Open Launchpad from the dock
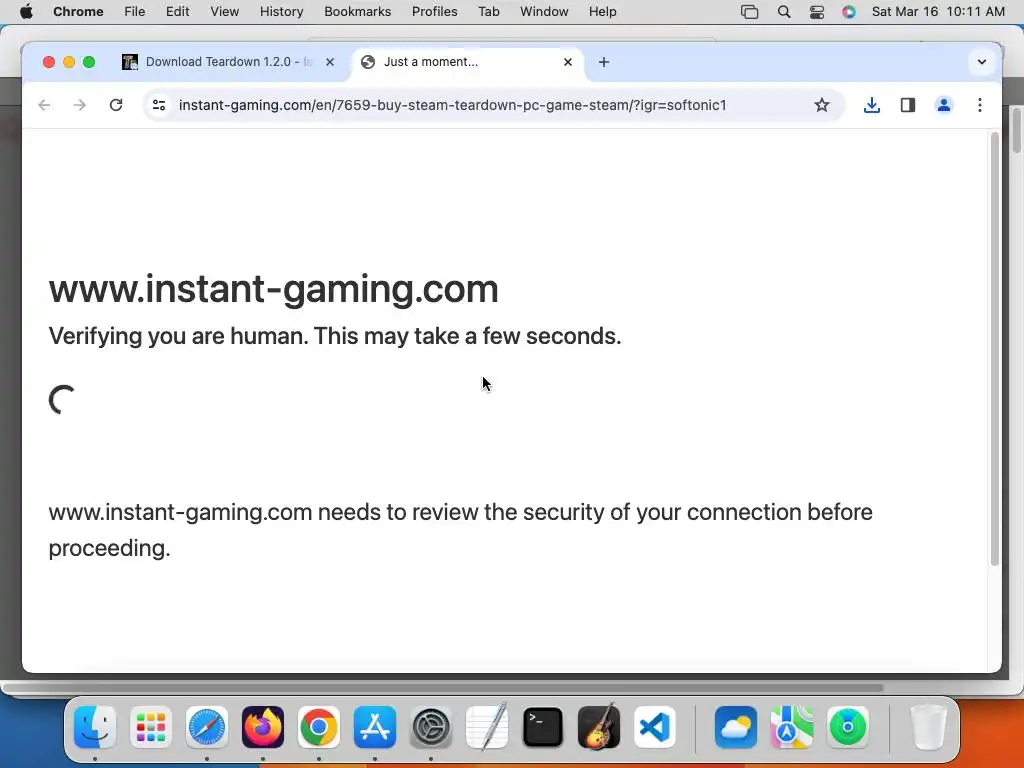The height and width of the screenshot is (768, 1024). tap(151, 727)
